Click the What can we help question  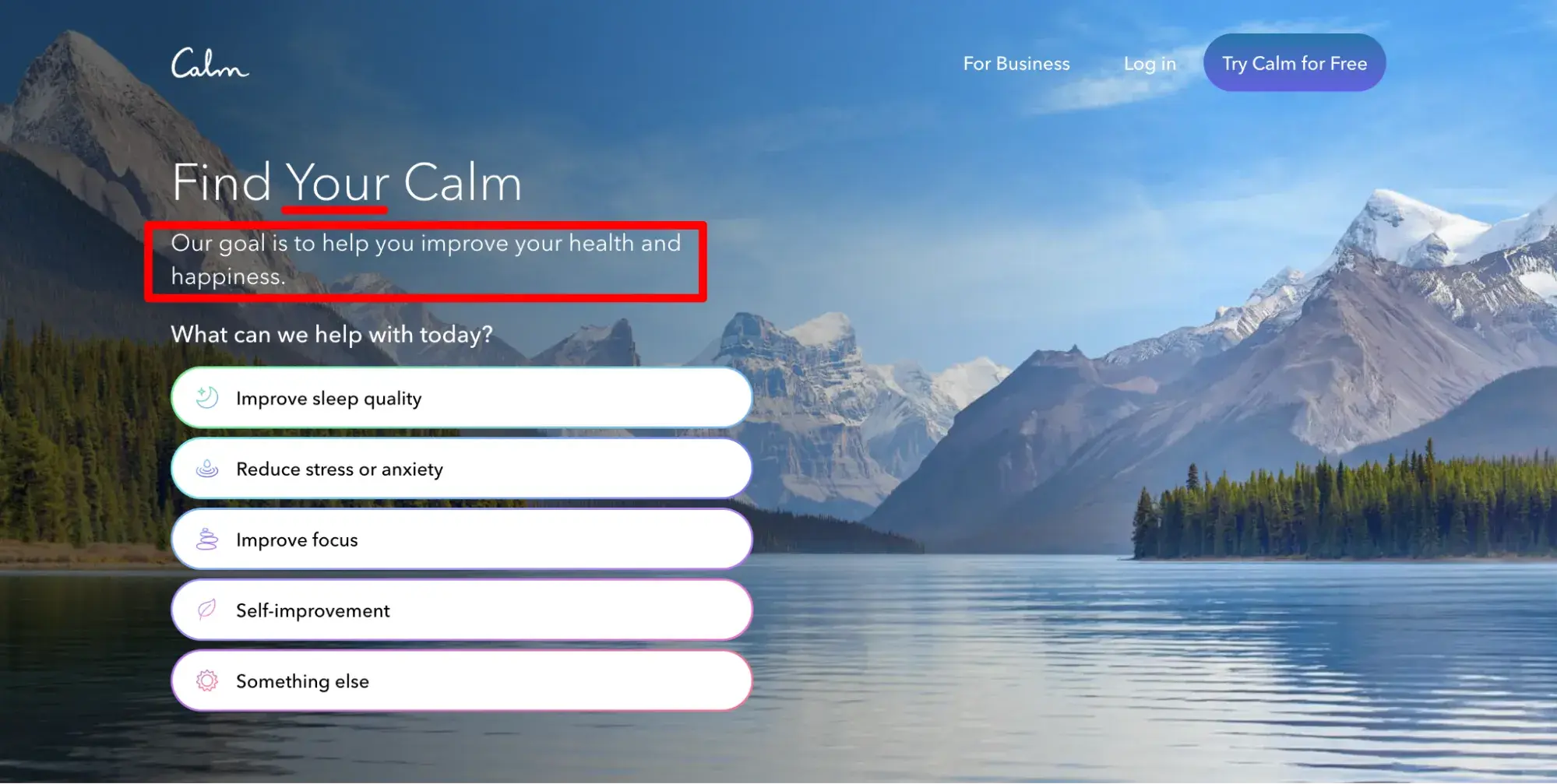click(x=332, y=335)
